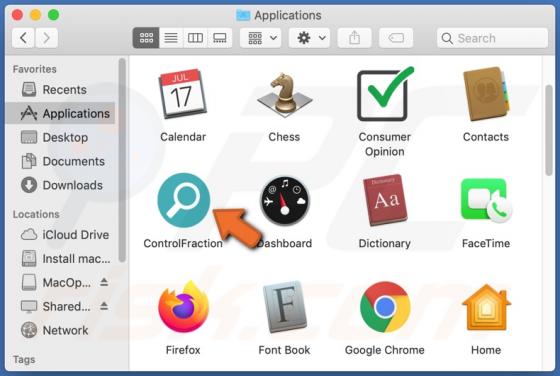The width and height of the screenshot is (560, 376).
Task: Click the Font Book label text
Action: (284, 350)
